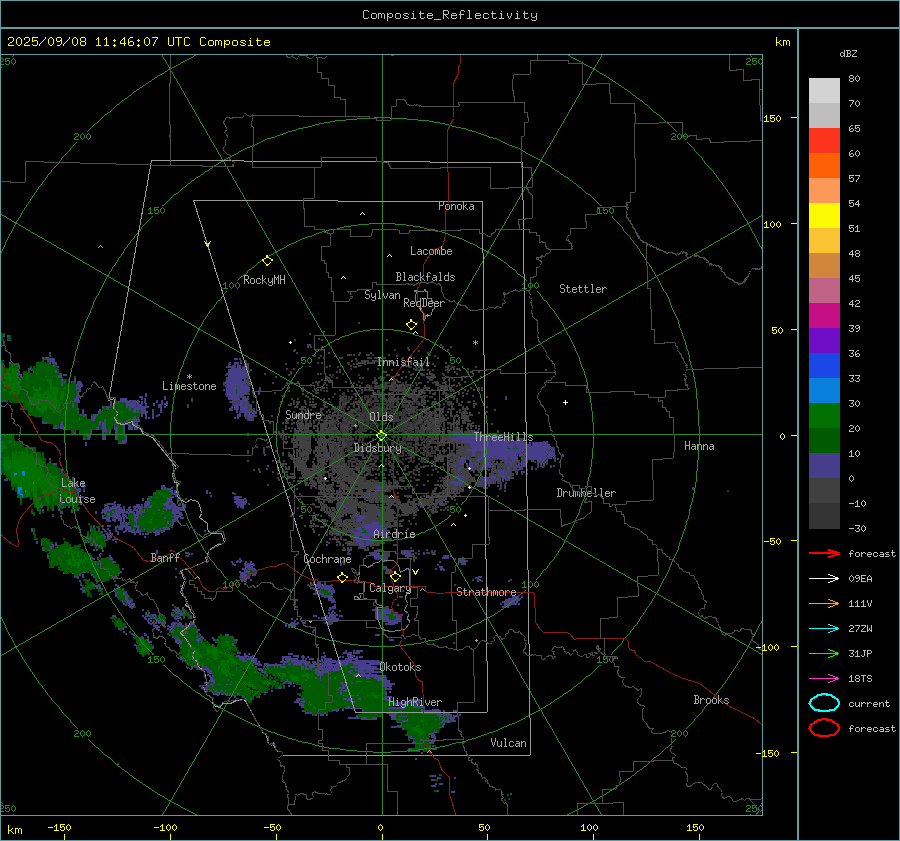900x841 pixels.
Task: Select the orange 60-57 dBZ color swatch
Action: pos(824,166)
